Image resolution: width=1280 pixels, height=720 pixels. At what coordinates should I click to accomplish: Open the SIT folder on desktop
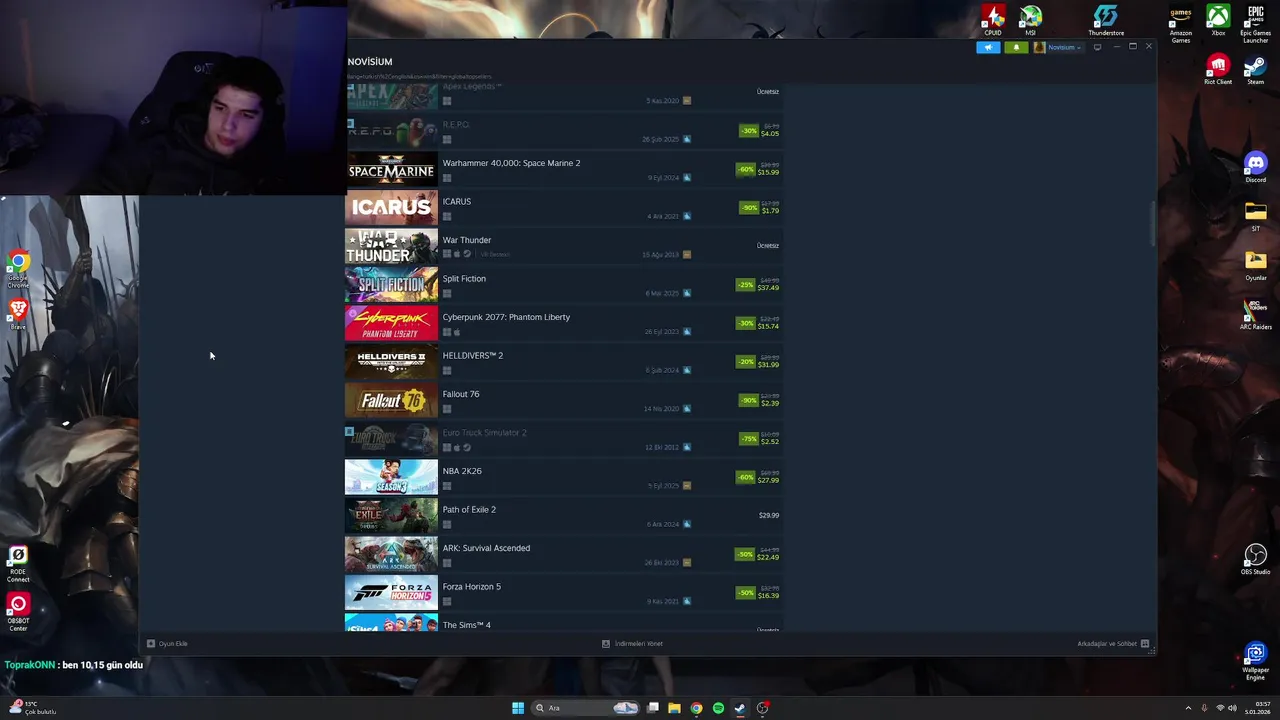point(1256,215)
